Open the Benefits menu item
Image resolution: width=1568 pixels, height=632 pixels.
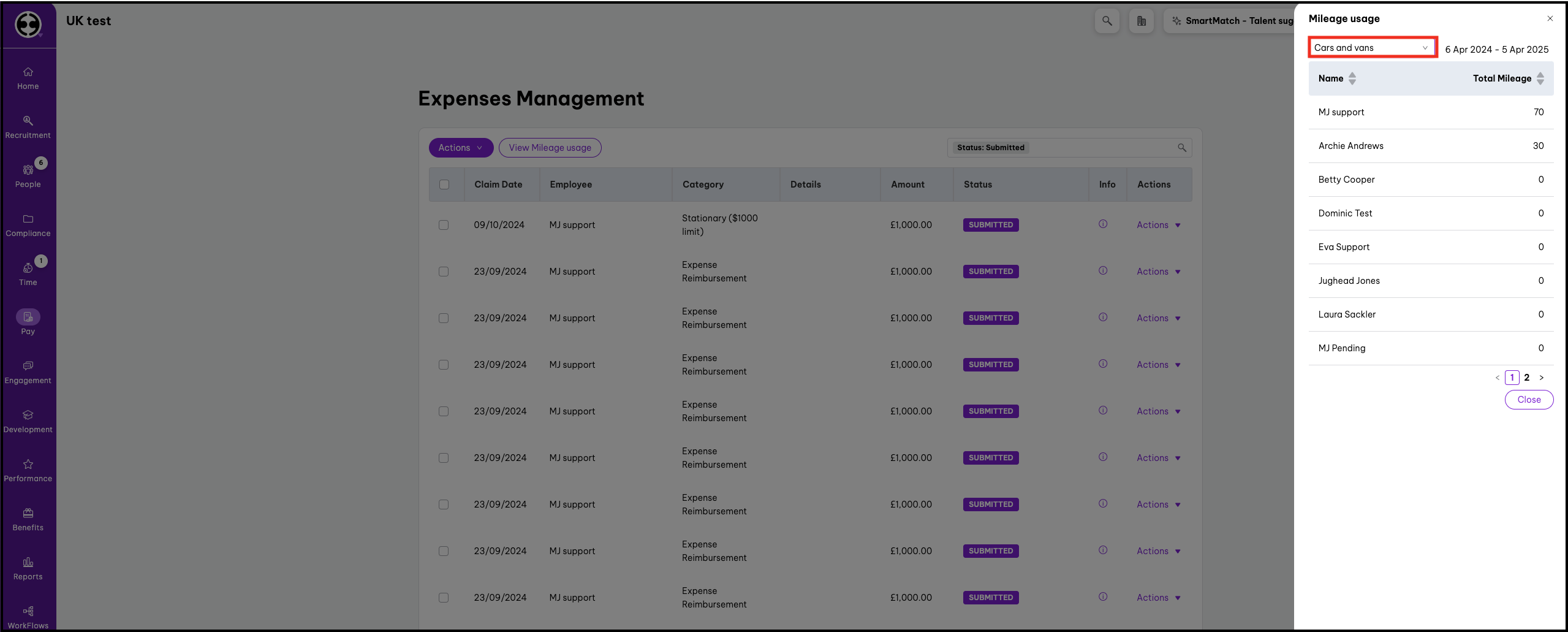28,519
